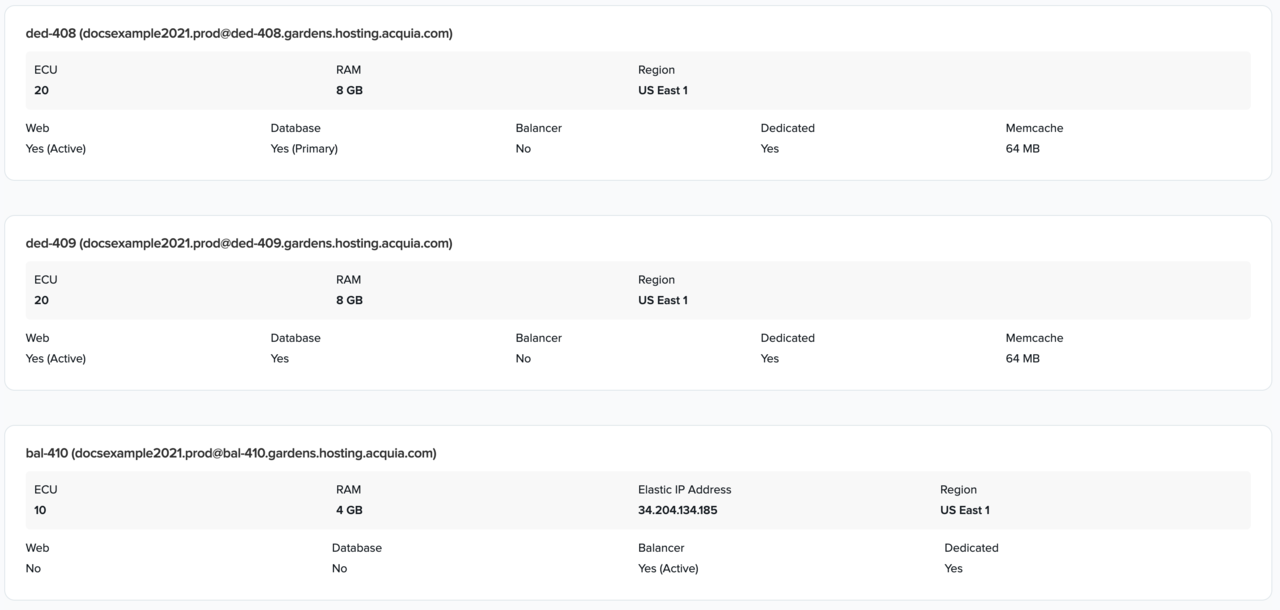The height and width of the screenshot is (610, 1280).
Task: Click ded-409 Region US East 1
Action: pos(662,300)
